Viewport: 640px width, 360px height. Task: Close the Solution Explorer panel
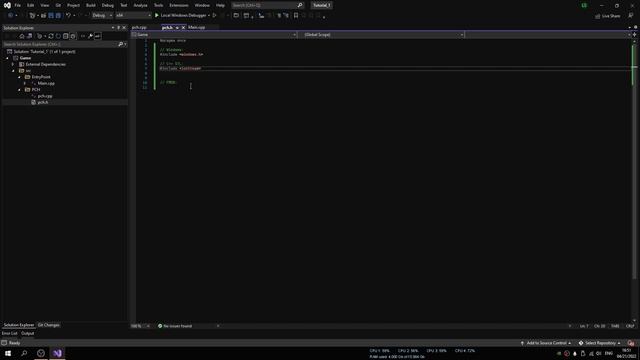124,28
